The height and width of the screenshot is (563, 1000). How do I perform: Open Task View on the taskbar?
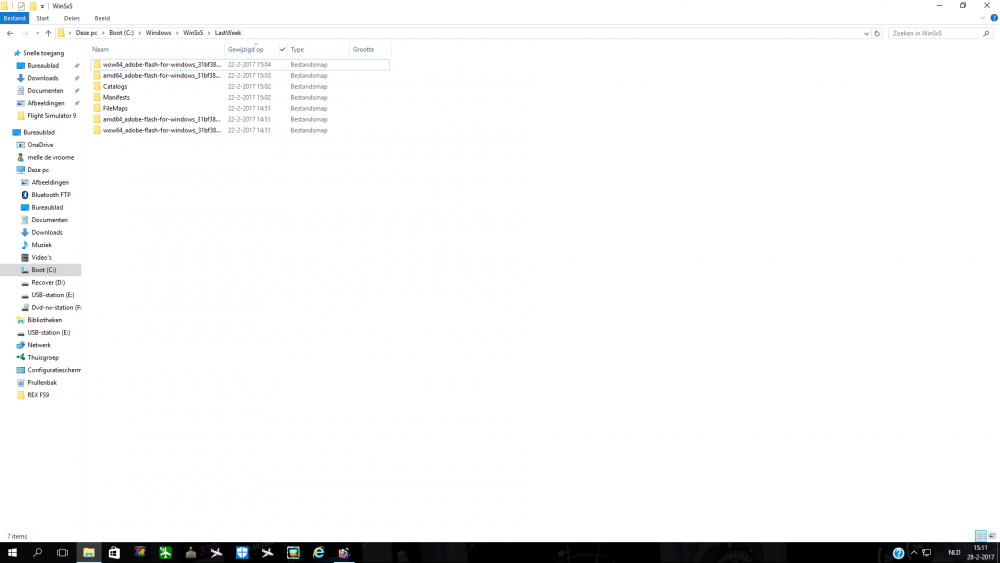tap(62, 552)
